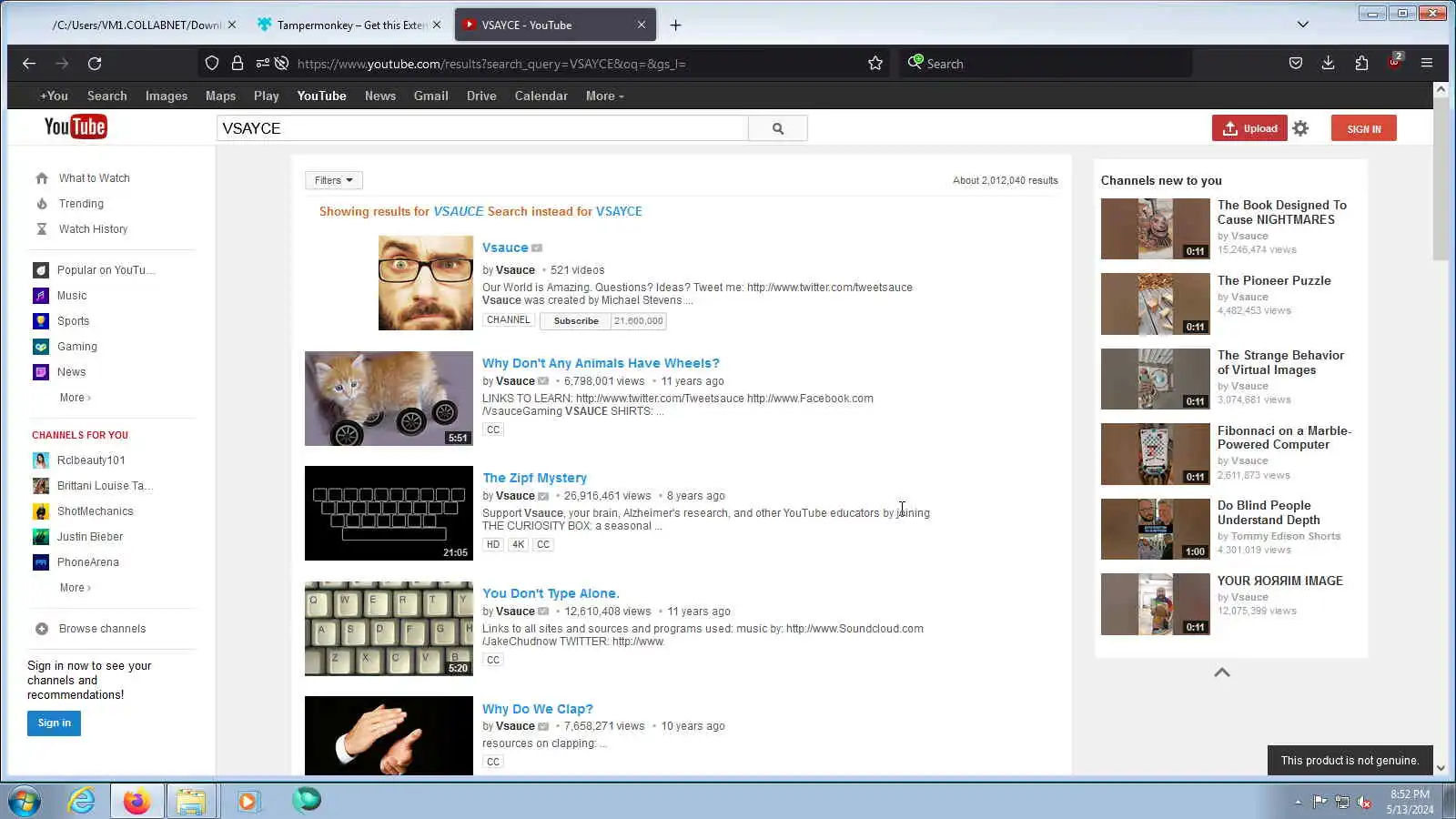Image resolution: width=1456 pixels, height=819 pixels.
Task: Expand More under Popular channels list
Action: point(75,398)
